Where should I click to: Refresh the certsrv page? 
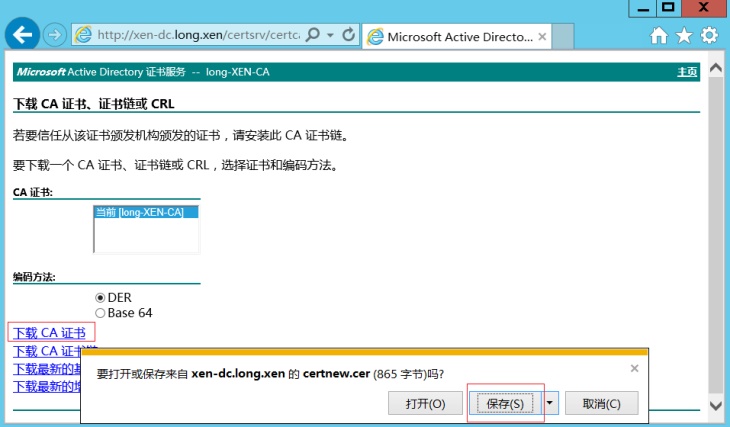(x=348, y=34)
